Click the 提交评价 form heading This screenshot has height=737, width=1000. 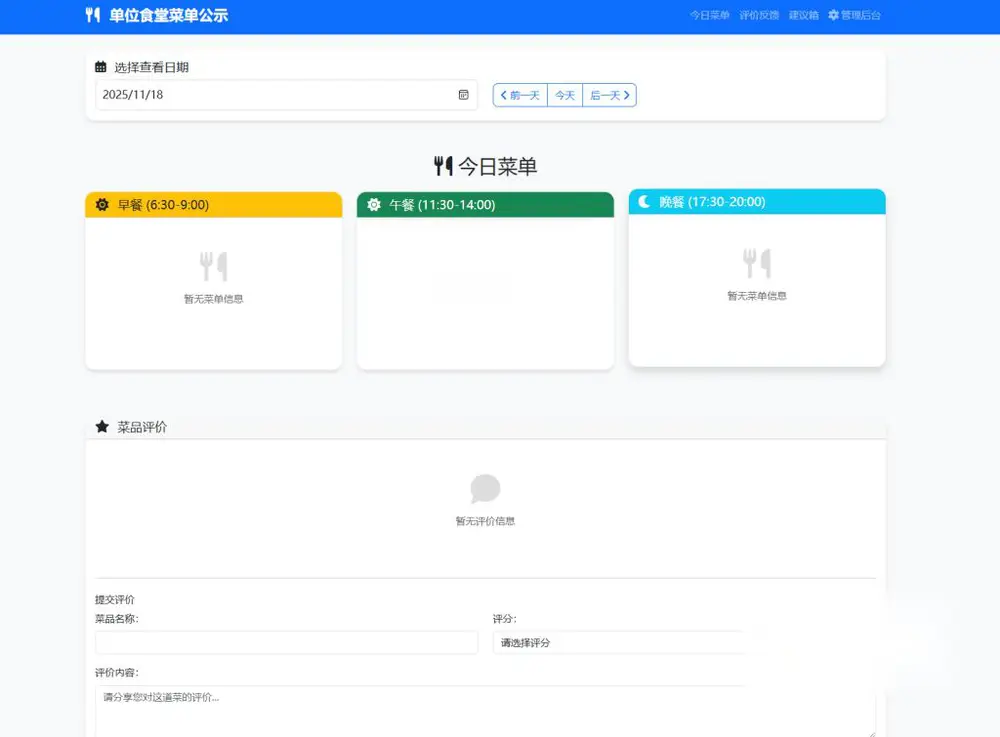(x=115, y=599)
